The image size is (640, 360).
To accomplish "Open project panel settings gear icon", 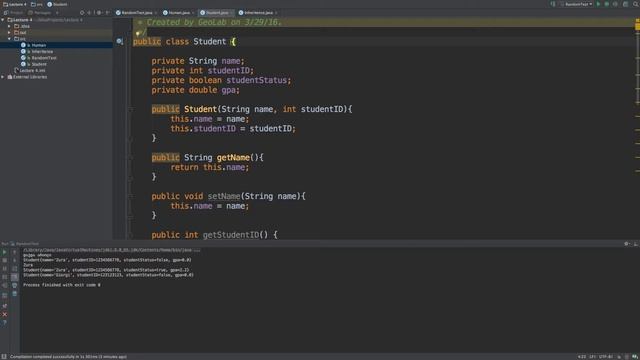I will (x=99, y=13).
